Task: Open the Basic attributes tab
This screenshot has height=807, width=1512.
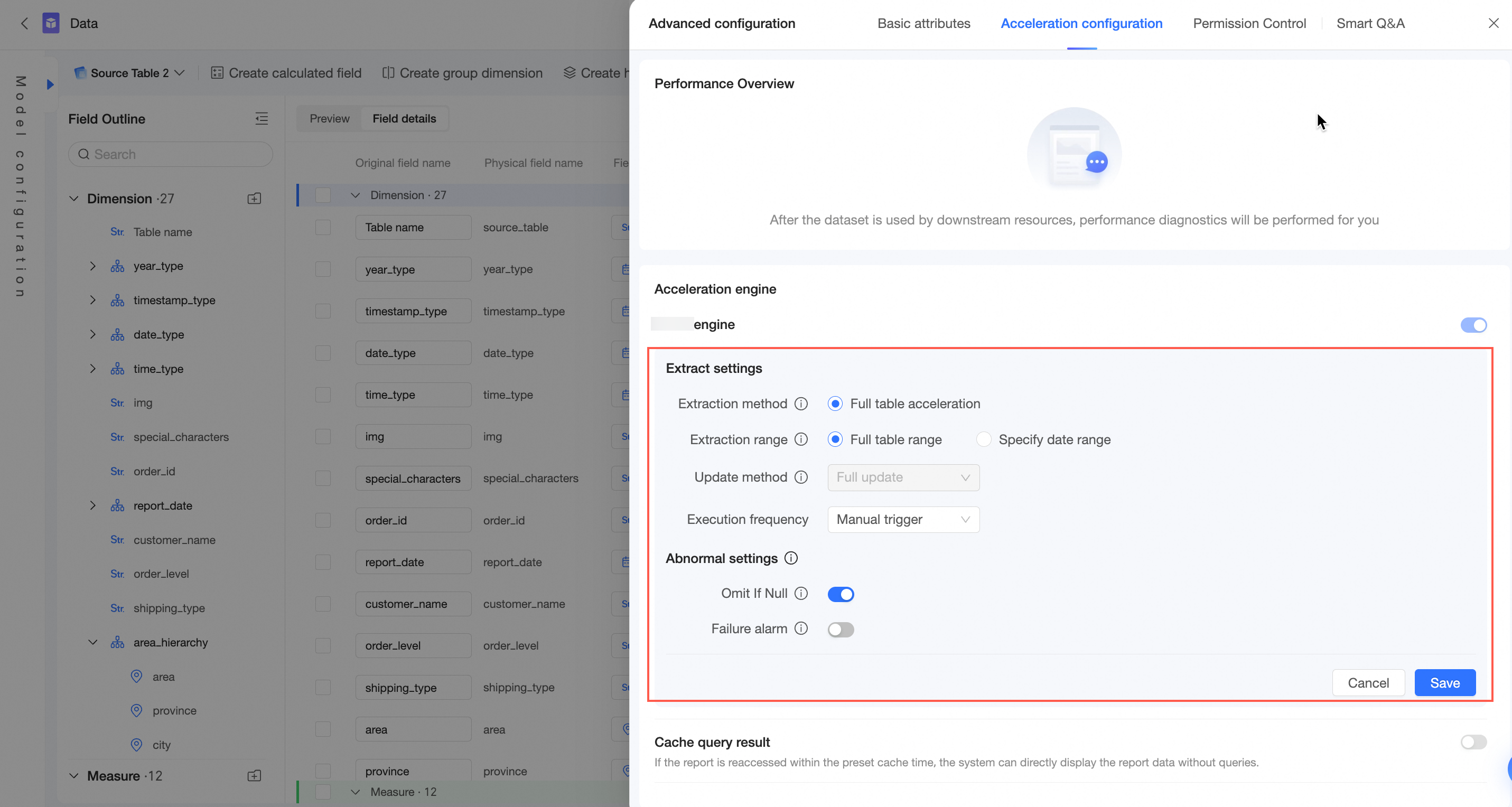Action: click(x=923, y=23)
